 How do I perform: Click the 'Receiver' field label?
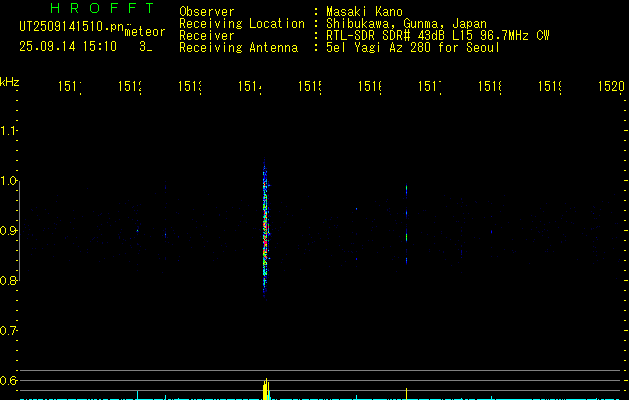207,35
